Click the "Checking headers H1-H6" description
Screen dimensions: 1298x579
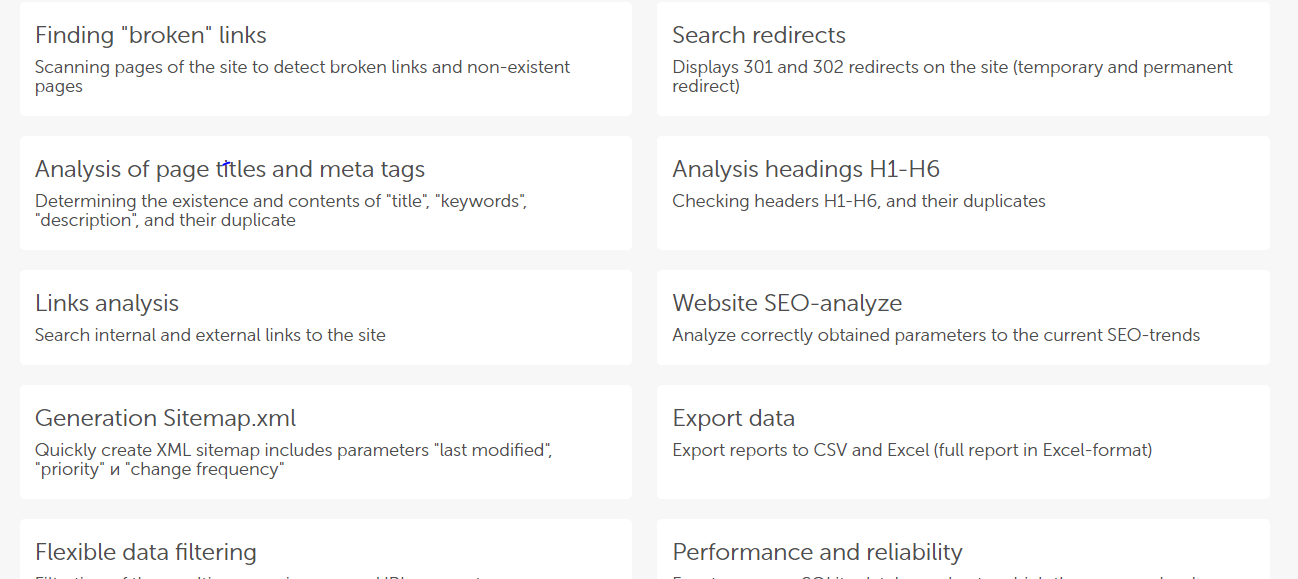pyautogui.click(x=858, y=202)
